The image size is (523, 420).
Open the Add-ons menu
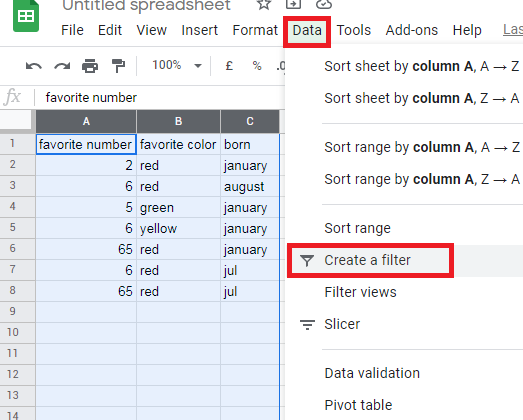click(x=412, y=30)
